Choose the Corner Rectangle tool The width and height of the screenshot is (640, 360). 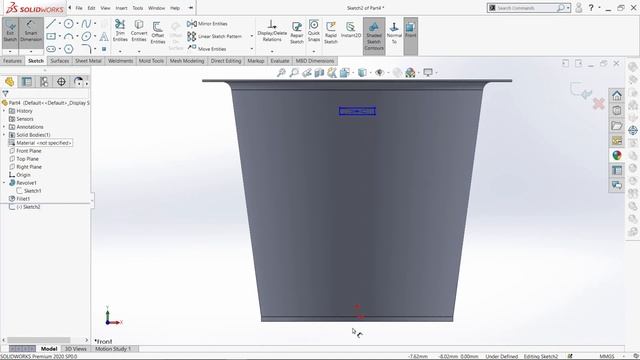click(x=51, y=36)
